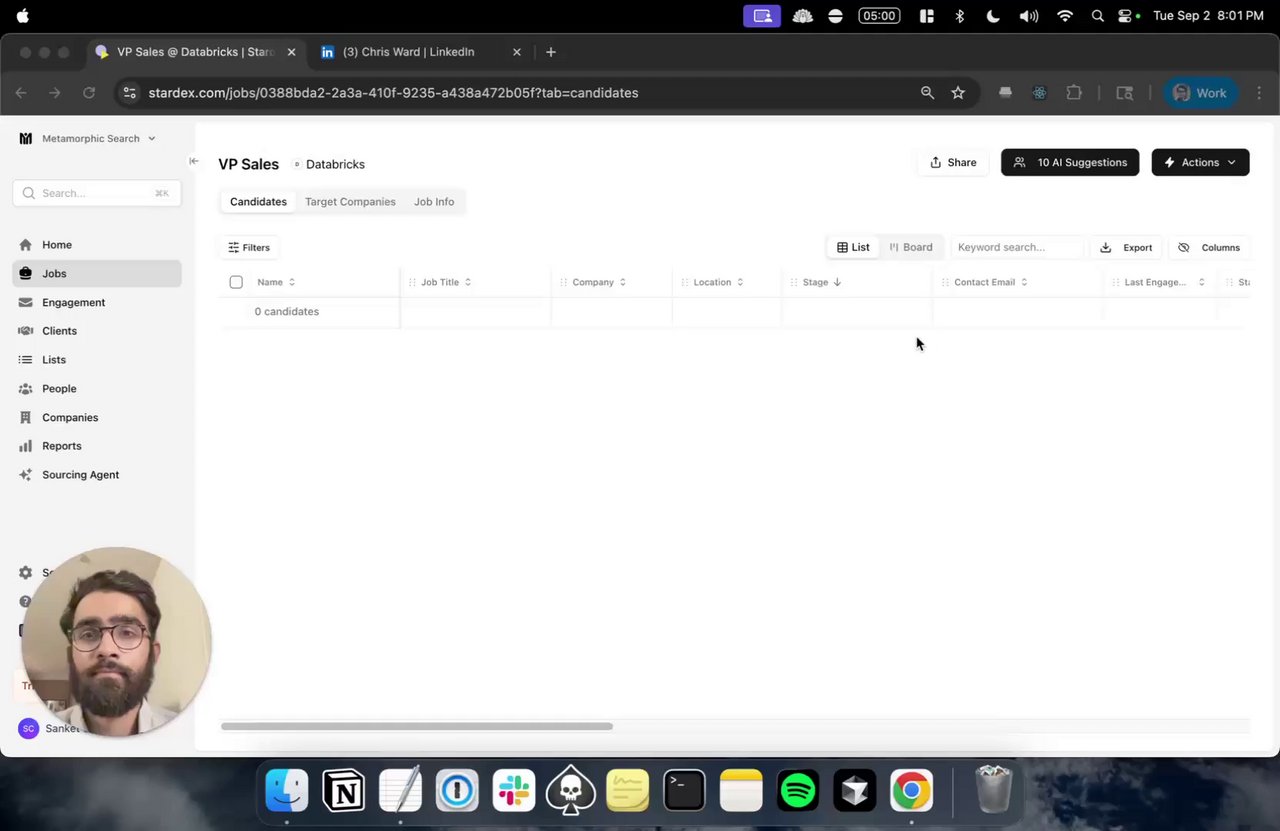
Task: Open 10 AI Suggestions
Action: pos(1070,162)
